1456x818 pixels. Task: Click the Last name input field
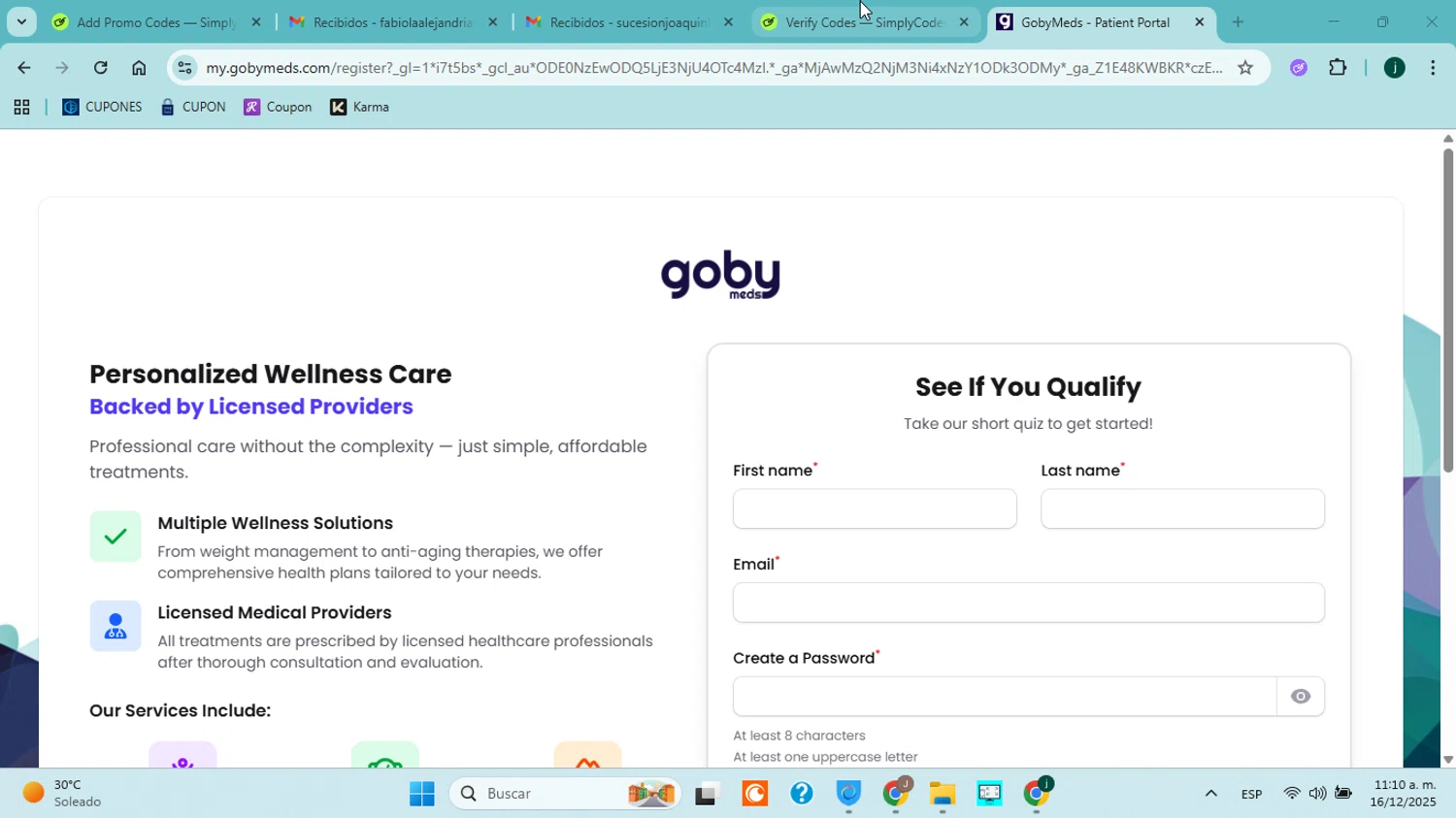tap(1182, 508)
